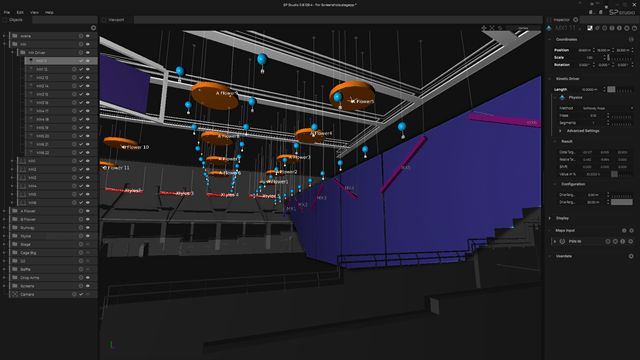Click the Length slider in Kinetic Driver
Screen dimensions: 640x360
point(620,89)
